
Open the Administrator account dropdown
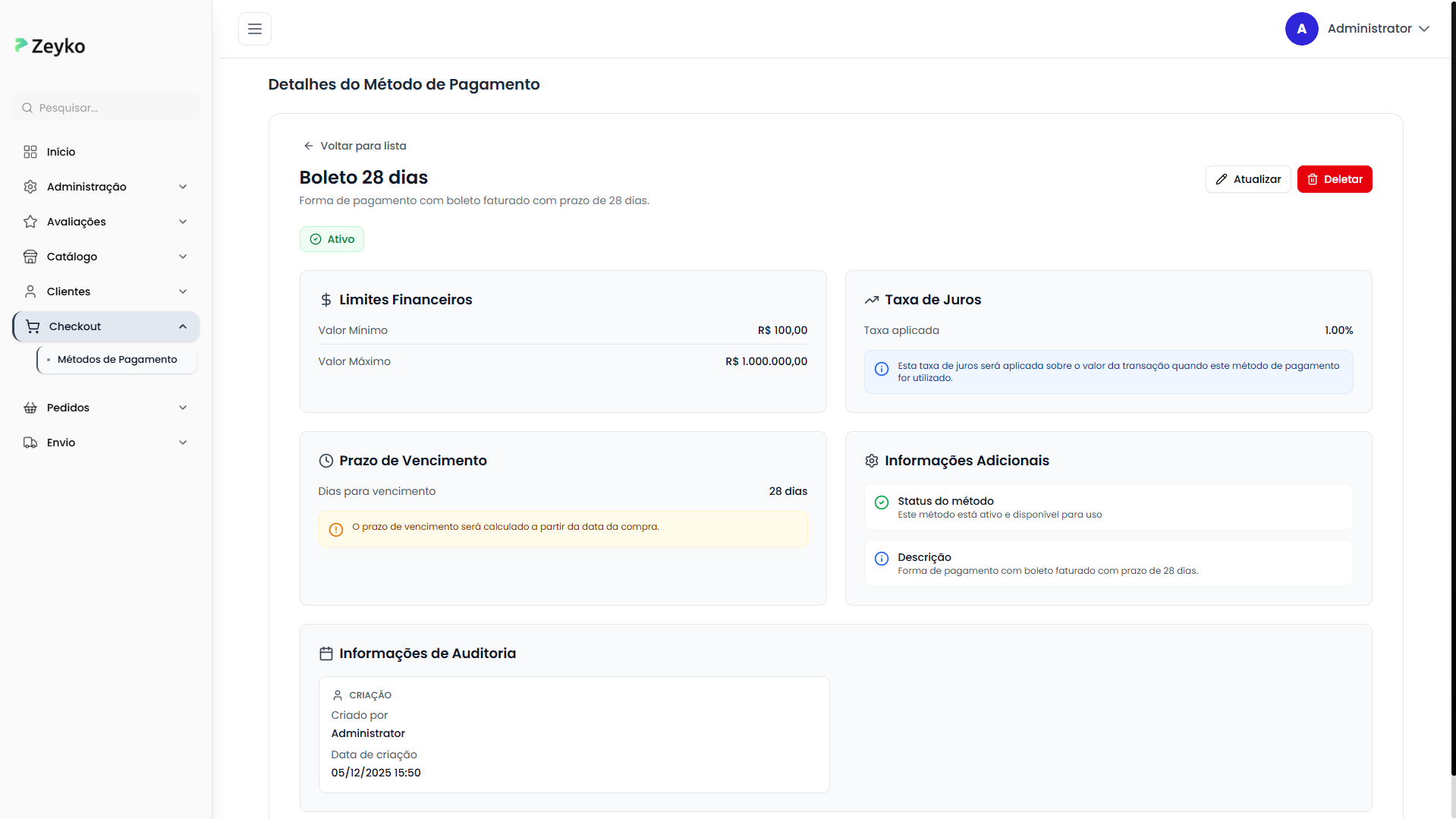coord(1423,29)
